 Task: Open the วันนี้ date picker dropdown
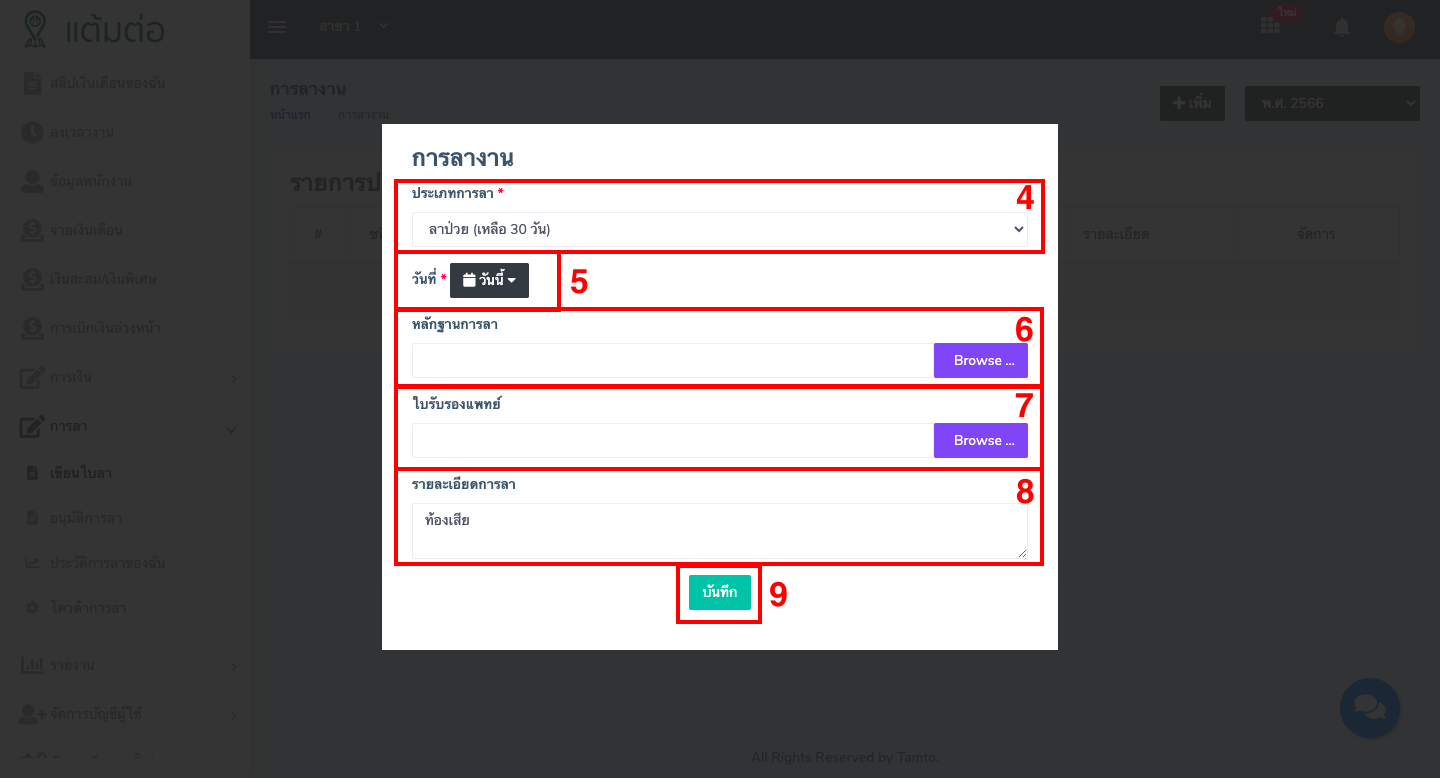(x=489, y=281)
